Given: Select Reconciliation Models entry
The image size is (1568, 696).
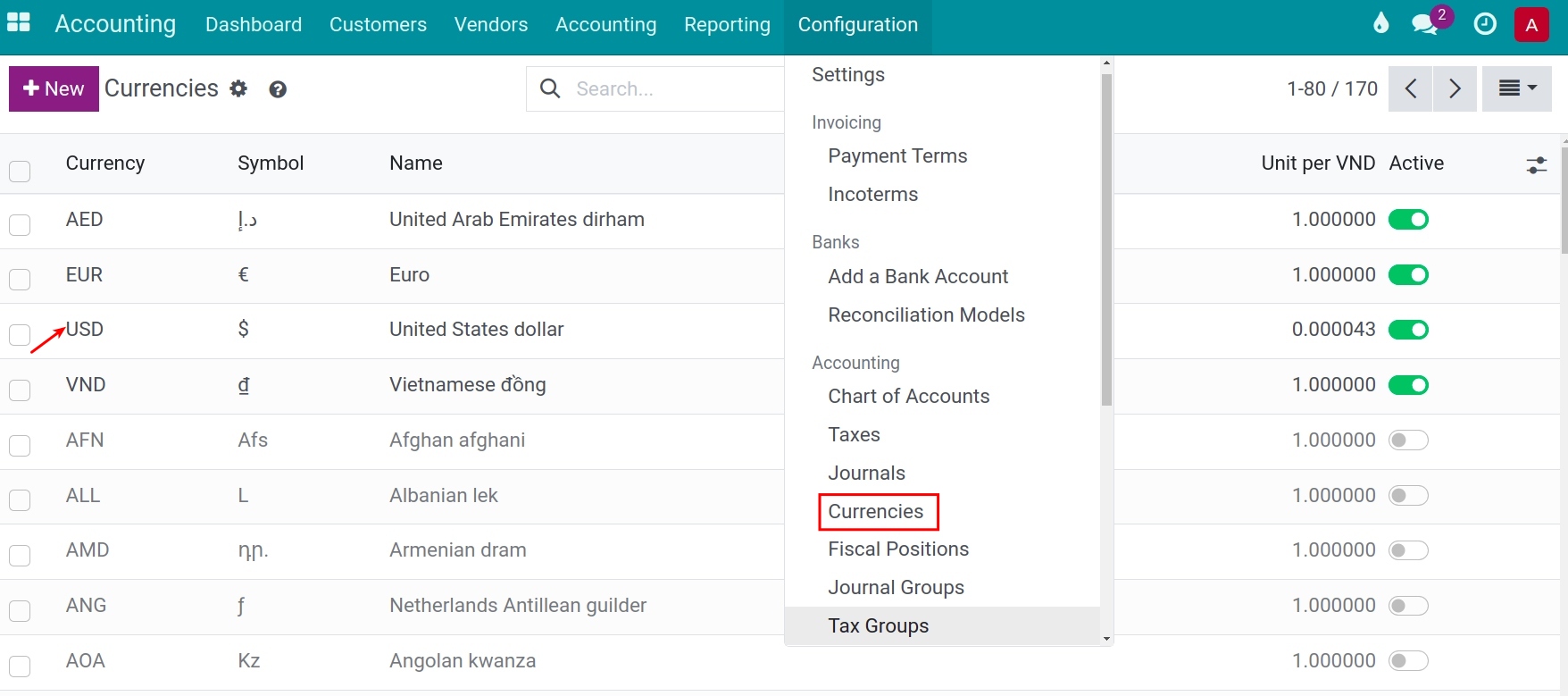Looking at the screenshot, I should click(926, 315).
